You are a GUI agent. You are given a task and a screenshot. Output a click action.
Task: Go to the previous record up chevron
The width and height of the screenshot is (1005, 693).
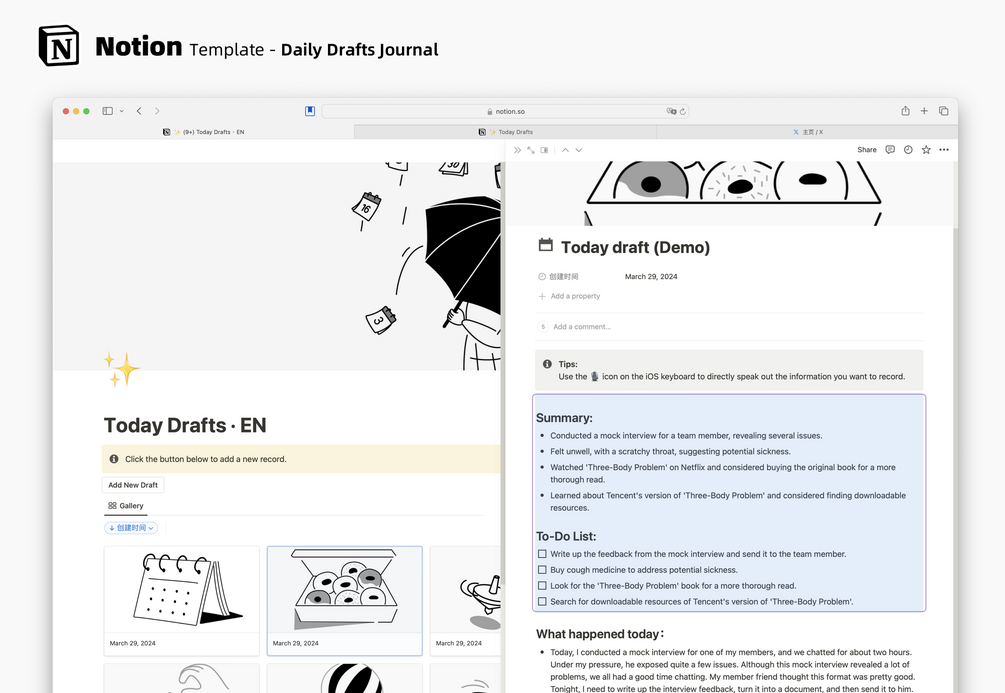click(565, 150)
